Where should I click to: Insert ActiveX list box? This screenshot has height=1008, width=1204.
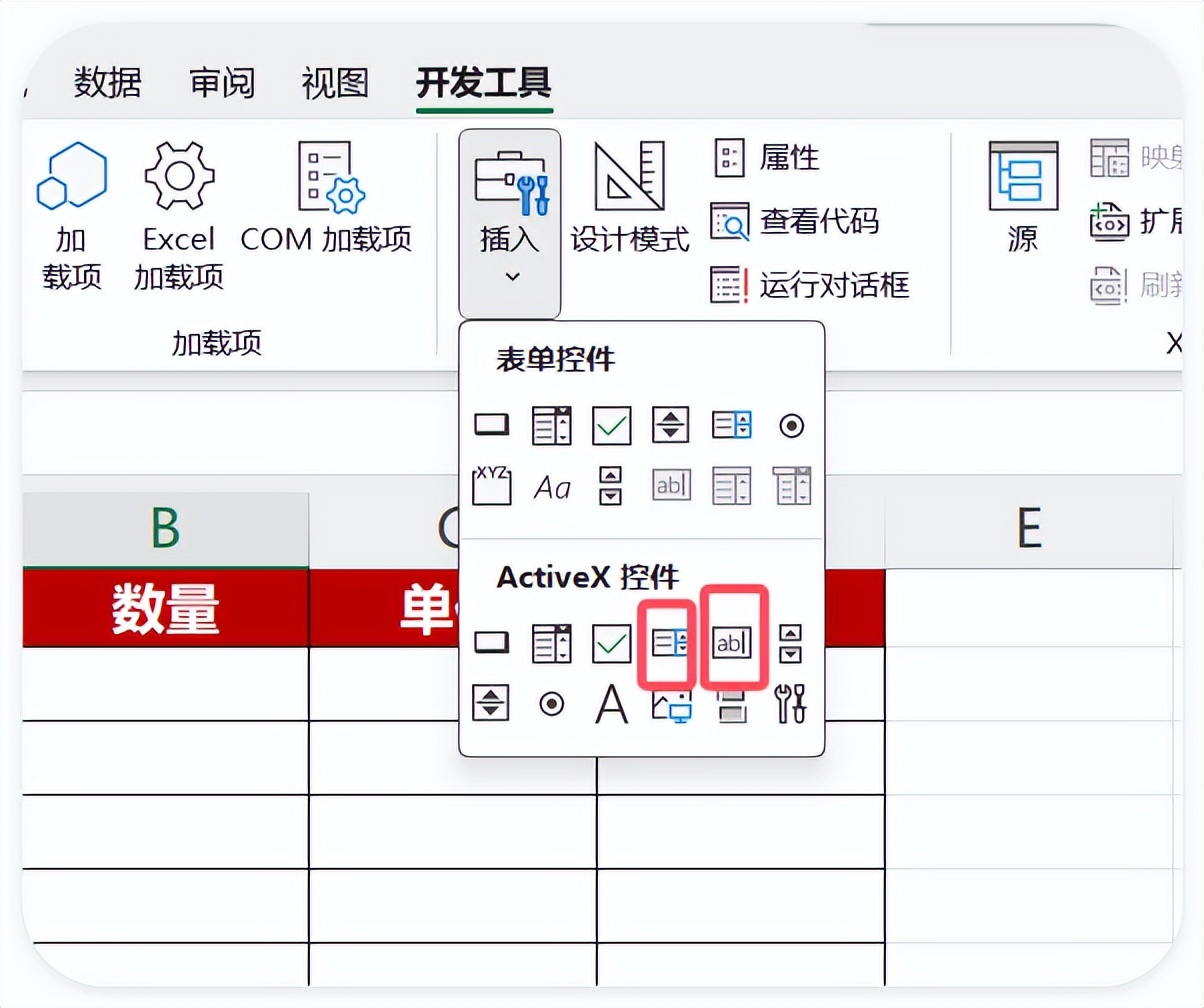coord(671,644)
